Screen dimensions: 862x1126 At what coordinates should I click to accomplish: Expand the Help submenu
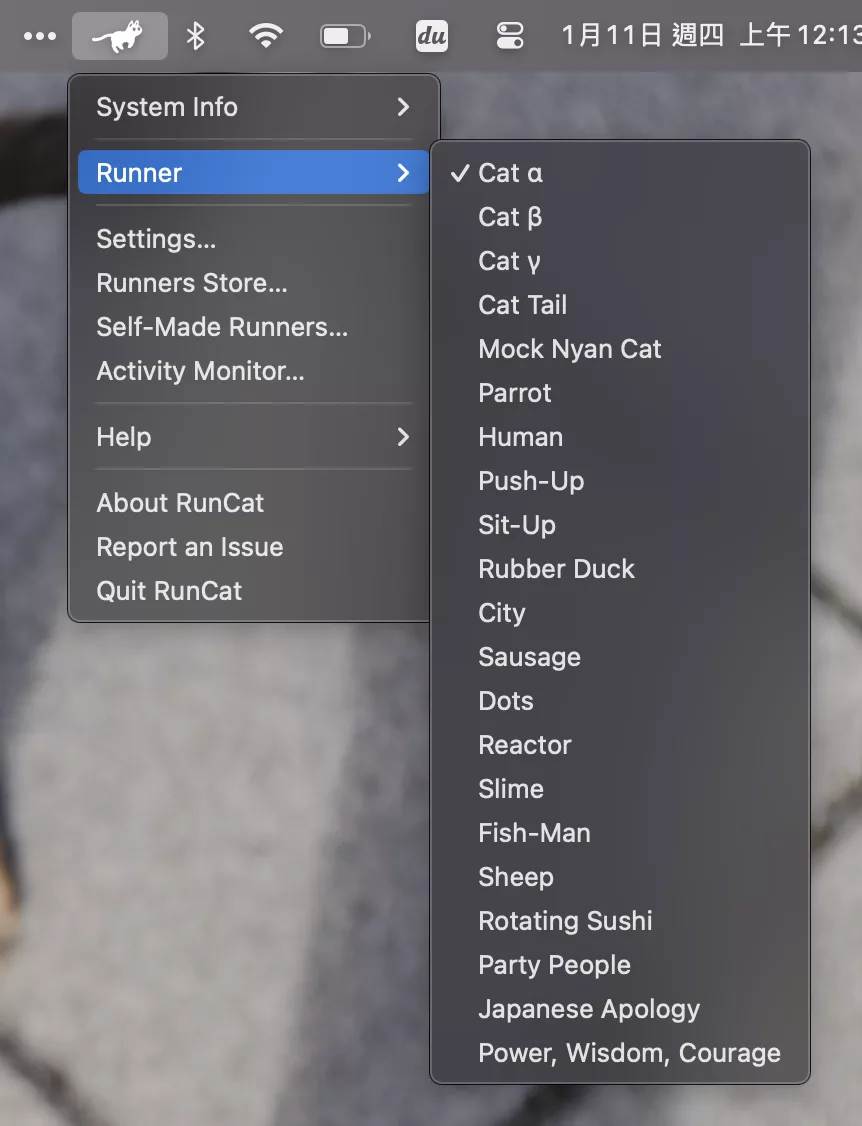coord(253,437)
